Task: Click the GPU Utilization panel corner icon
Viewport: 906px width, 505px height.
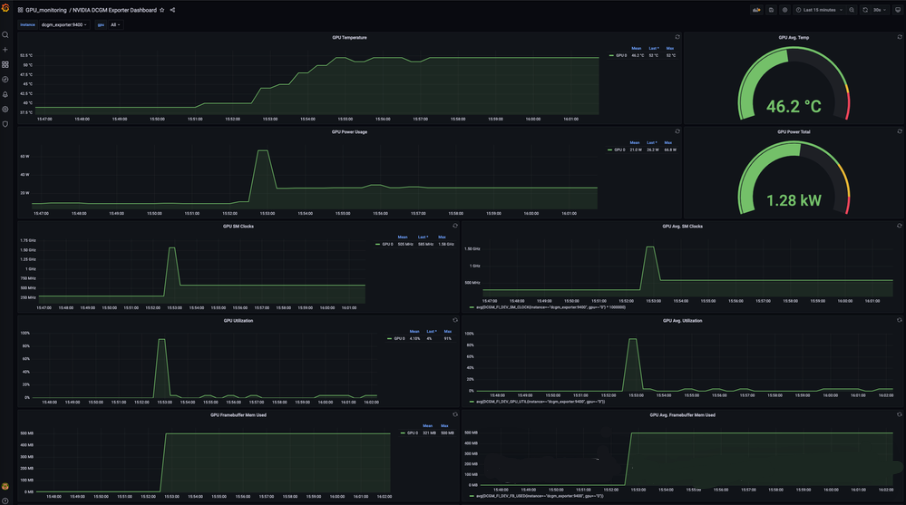Action: 455,320
